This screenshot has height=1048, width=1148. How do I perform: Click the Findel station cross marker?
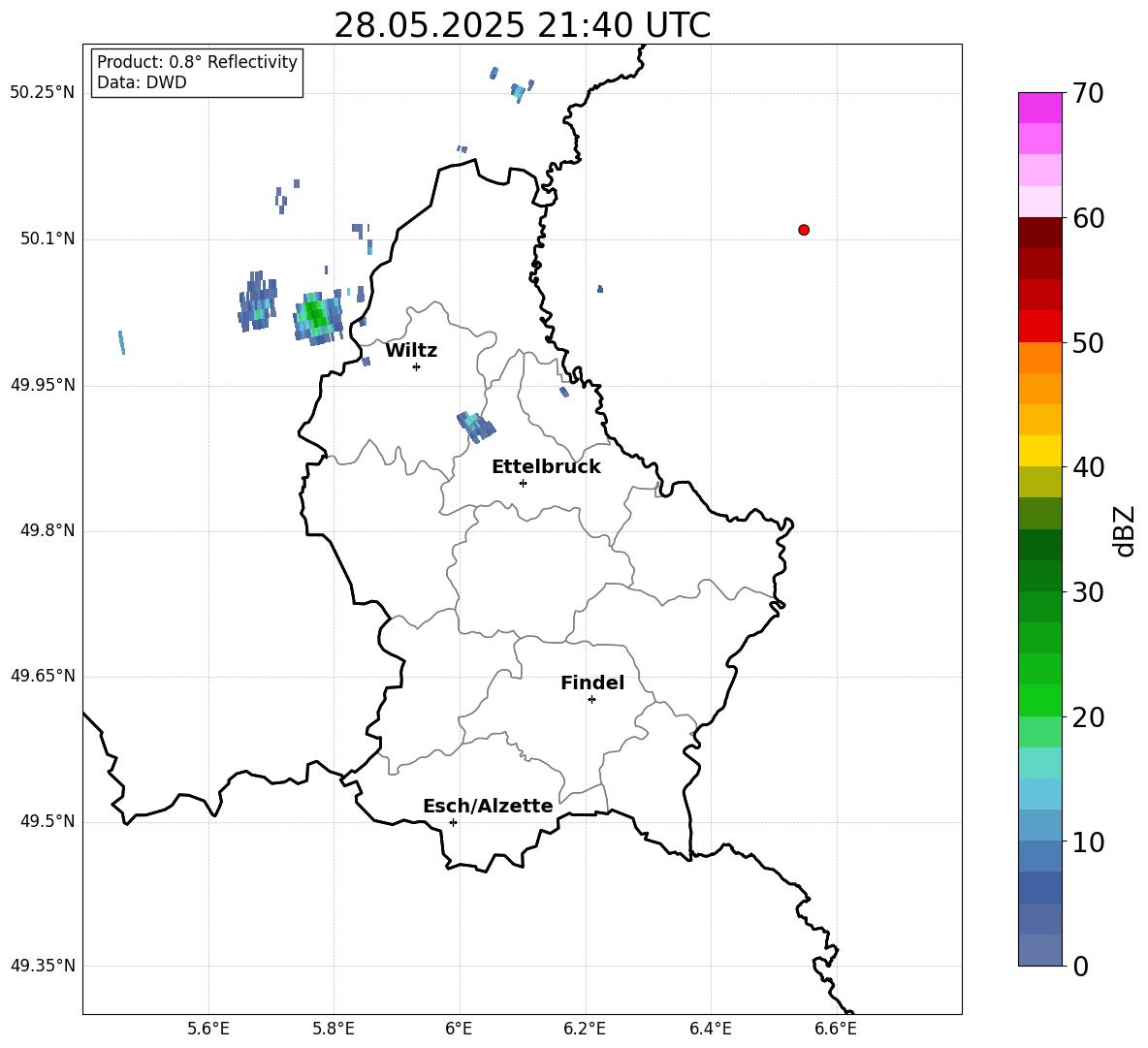[591, 700]
